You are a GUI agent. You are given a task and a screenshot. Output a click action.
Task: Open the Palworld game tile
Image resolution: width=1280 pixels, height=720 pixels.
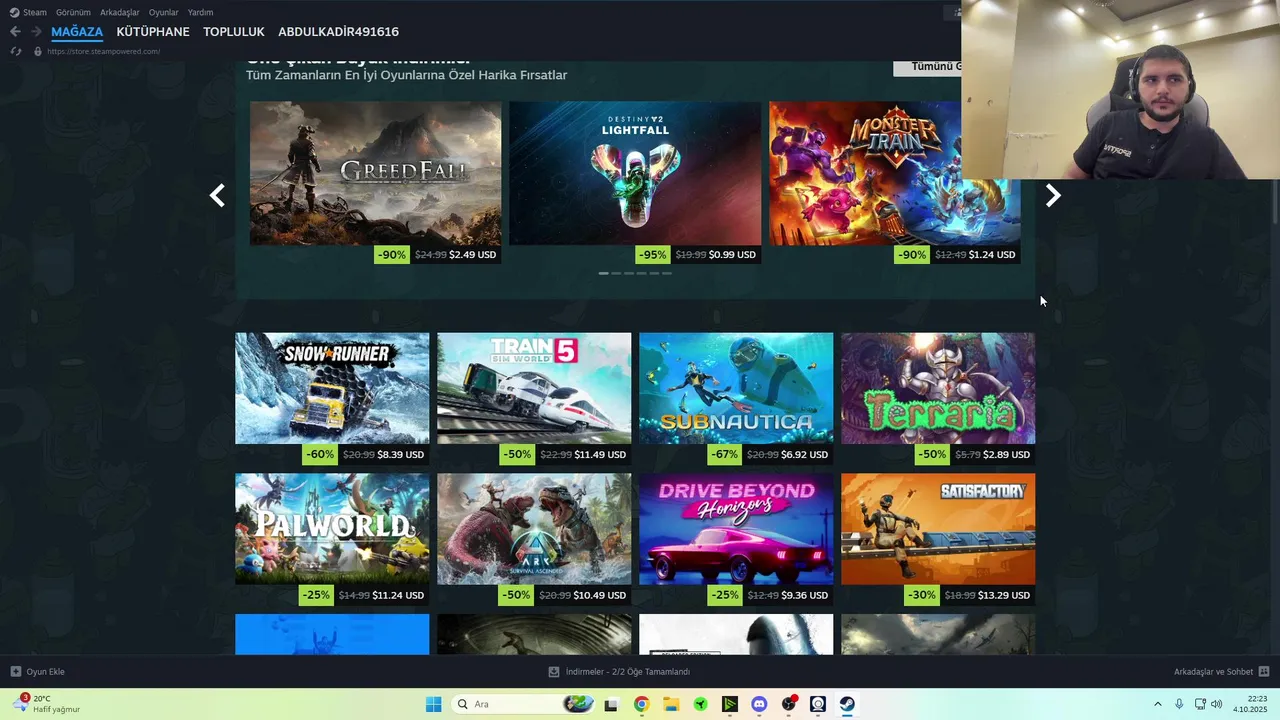coord(332,529)
